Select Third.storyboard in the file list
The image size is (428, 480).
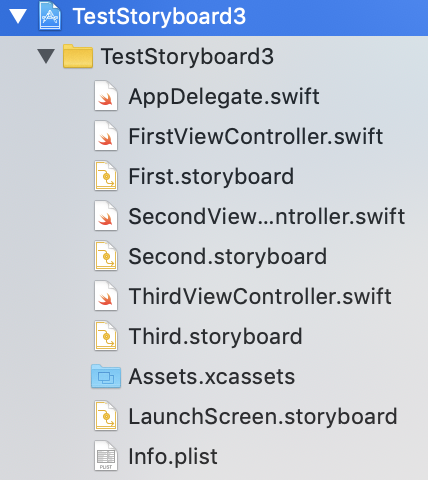[x=215, y=336]
